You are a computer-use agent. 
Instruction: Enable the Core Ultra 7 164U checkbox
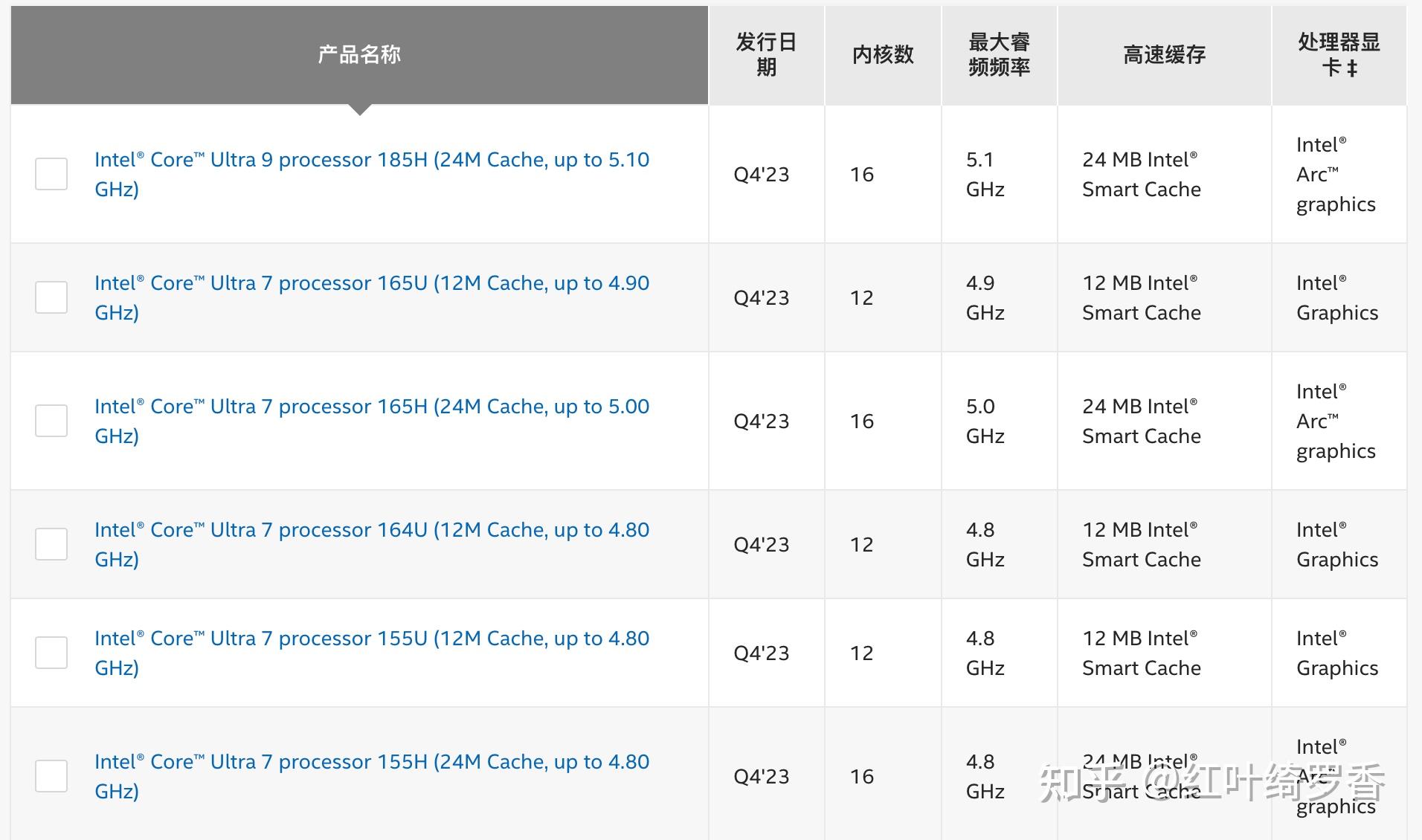pyautogui.click(x=51, y=544)
